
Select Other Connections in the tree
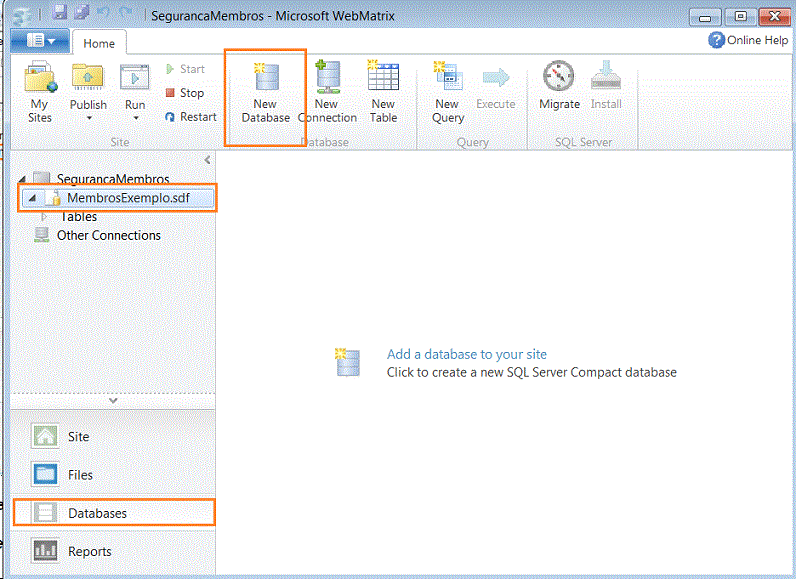pyautogui.click(x=109, y=235)
